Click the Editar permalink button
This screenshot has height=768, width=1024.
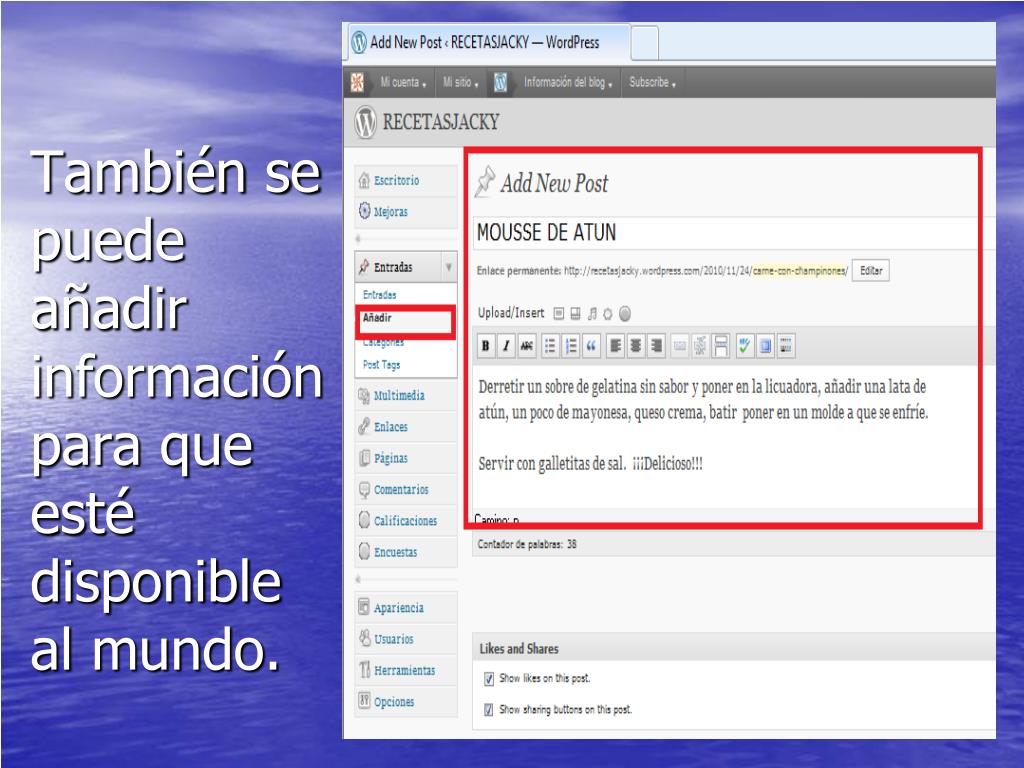click(871, 271)
